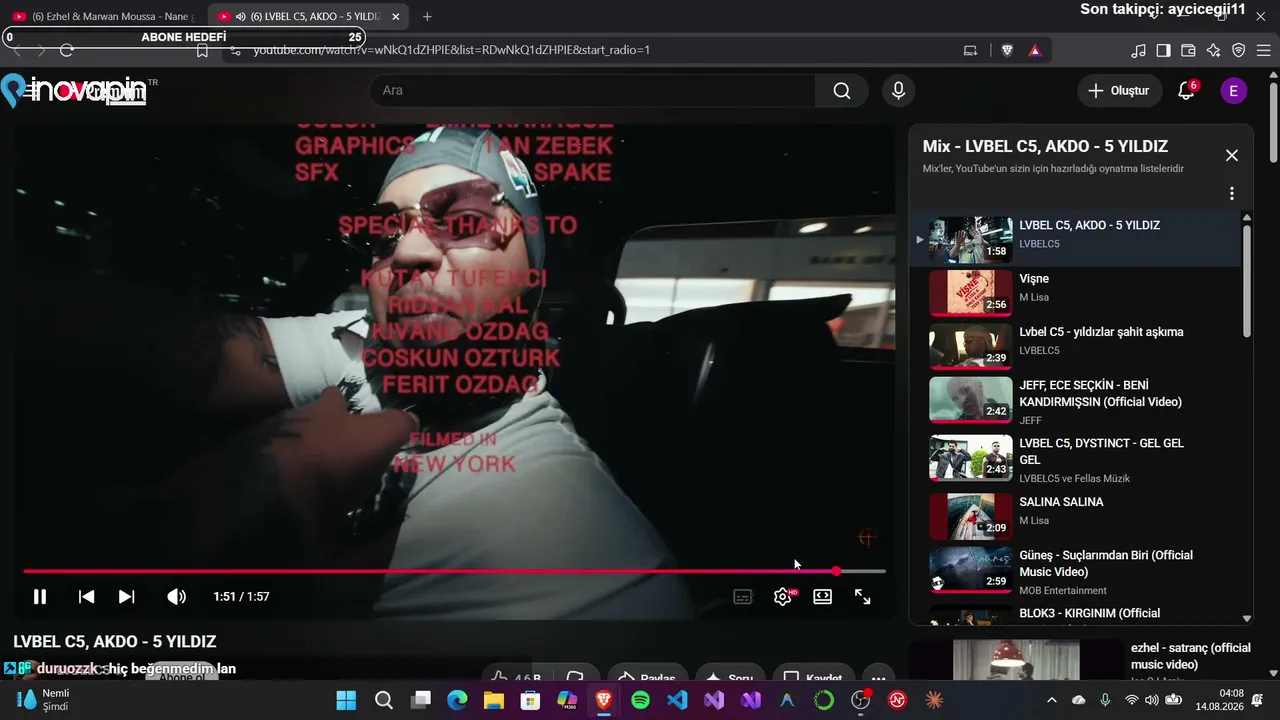Launch Microsoft Edge from the taskbar

(x=457, y=700)
